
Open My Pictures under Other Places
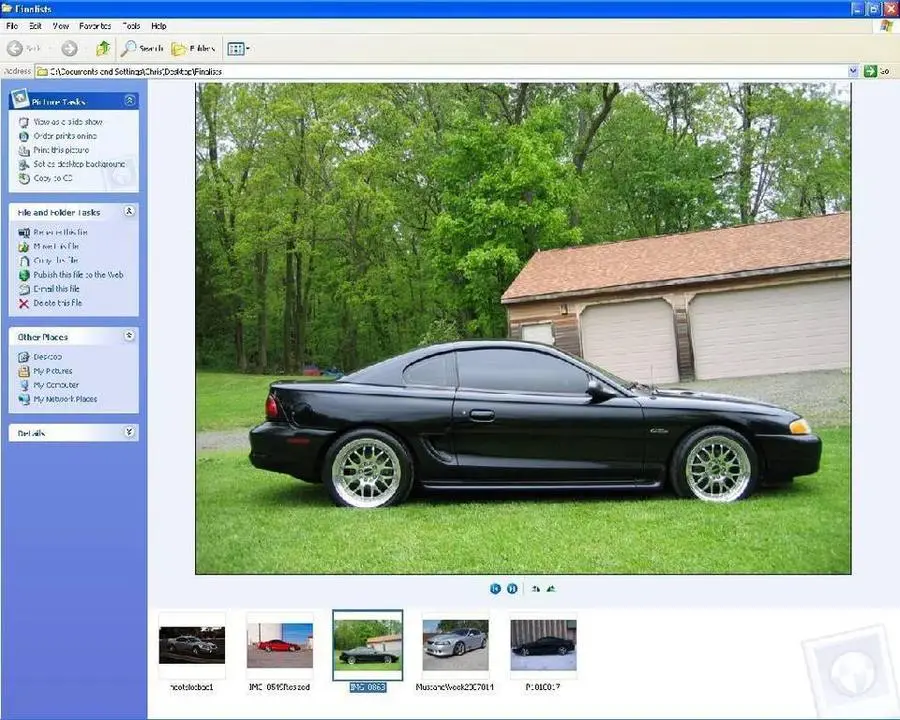[52, 371]
